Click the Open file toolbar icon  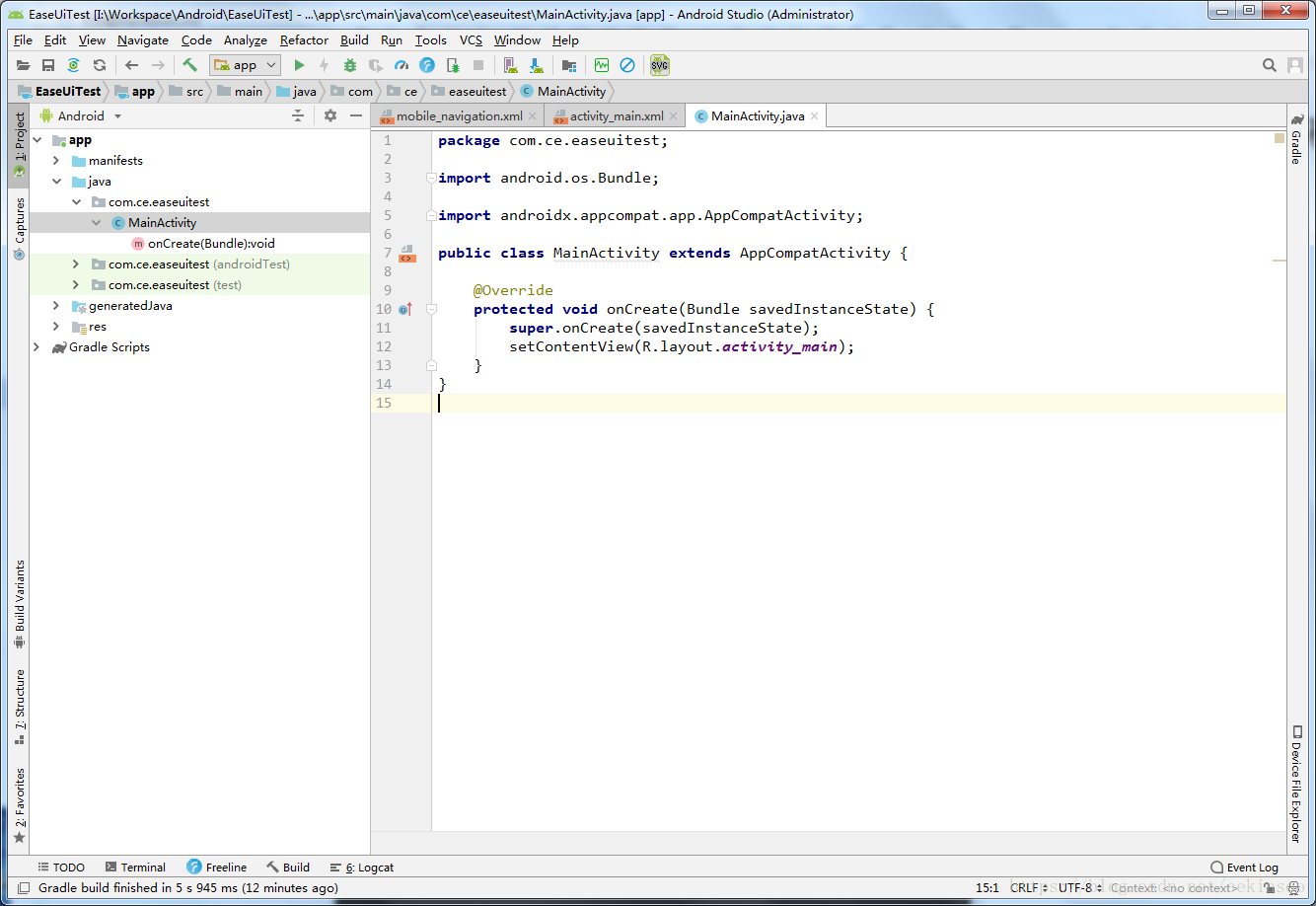pyautogui.click(x=23, y=65)
